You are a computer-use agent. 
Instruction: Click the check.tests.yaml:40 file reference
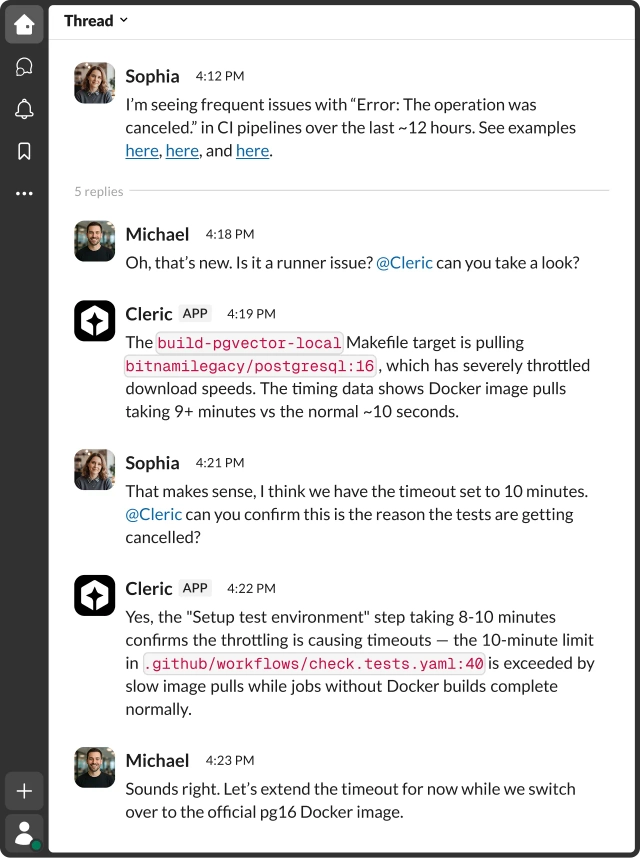point(314,663)
